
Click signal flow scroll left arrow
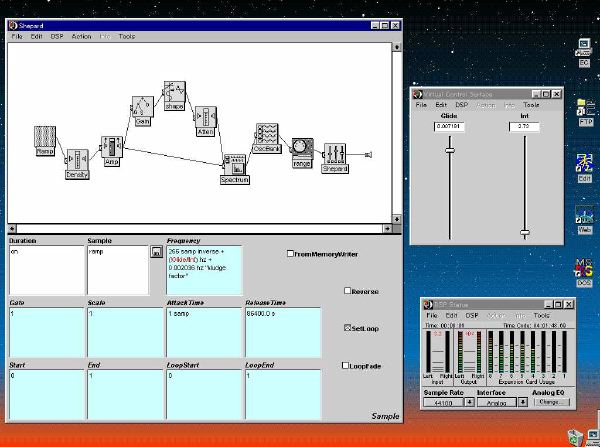12,228
